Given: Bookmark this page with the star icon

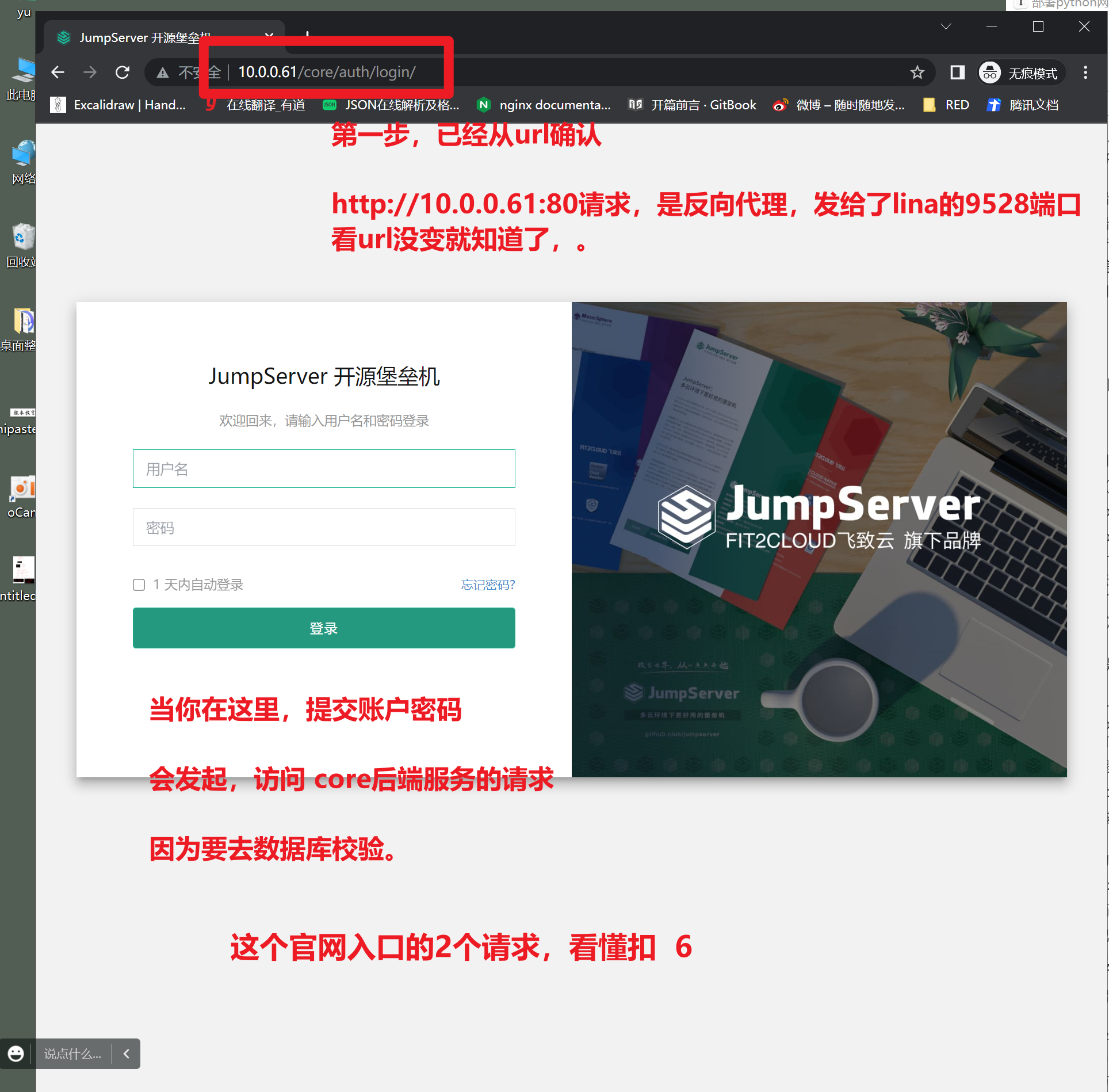Looking at the screenshot, I should (917, 72).
